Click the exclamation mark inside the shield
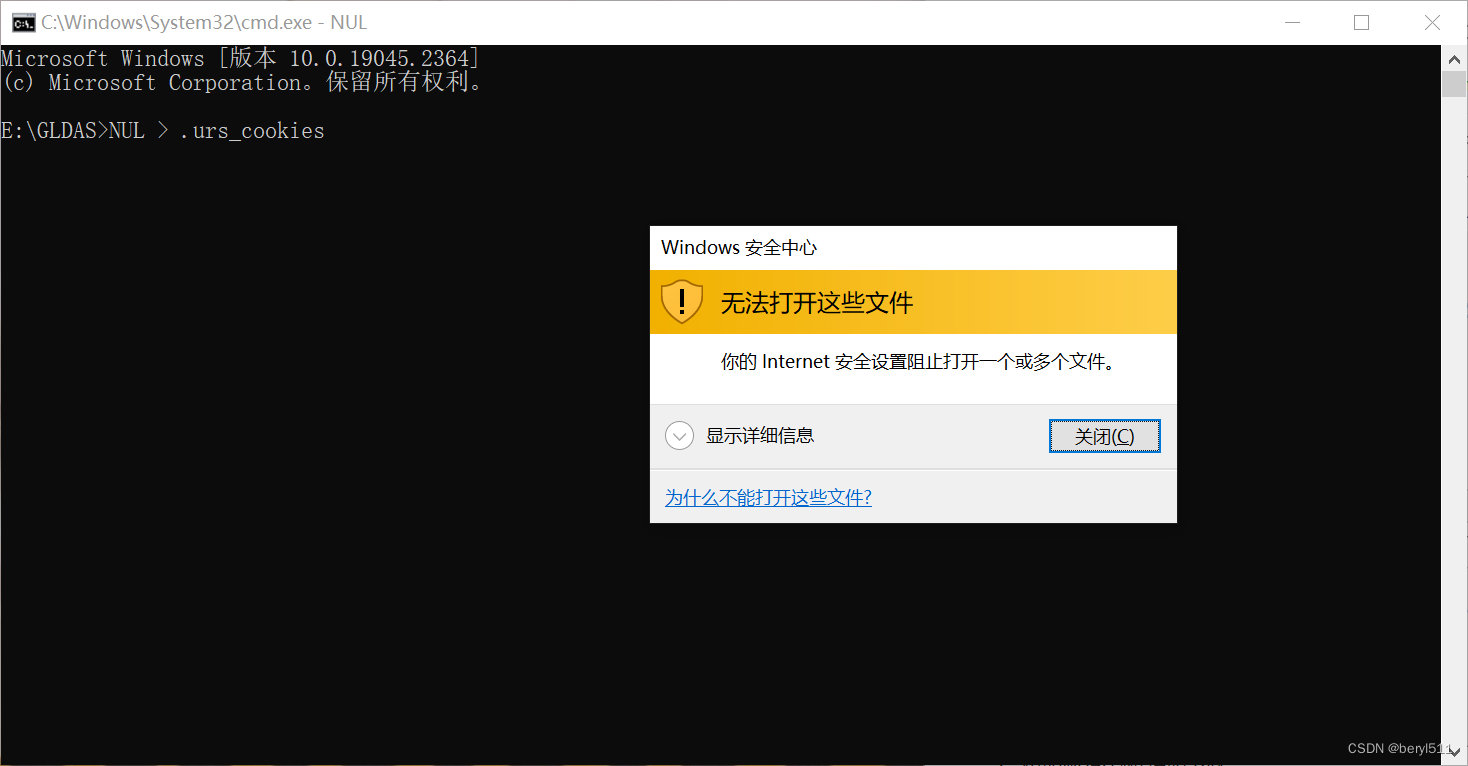 point(681,301)
